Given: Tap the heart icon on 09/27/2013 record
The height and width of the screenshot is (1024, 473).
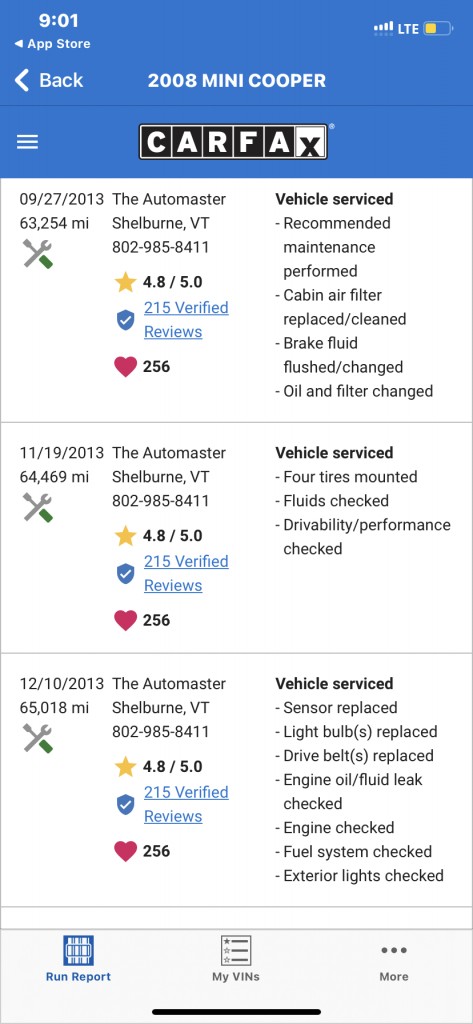Looking at the screenshot, I should [x=125, y=367].
